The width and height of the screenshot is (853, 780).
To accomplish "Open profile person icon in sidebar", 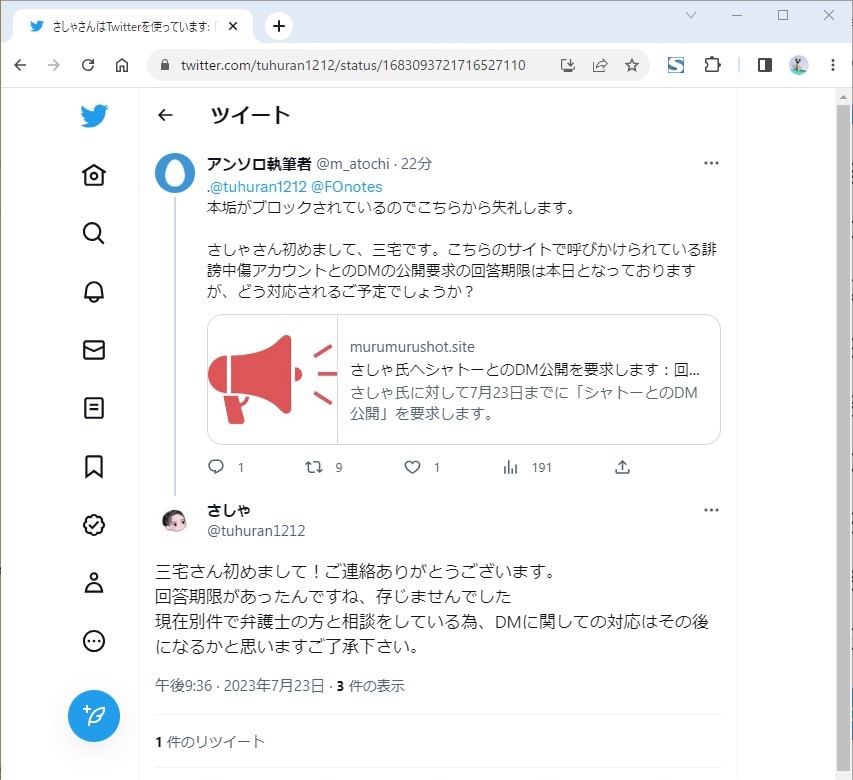I will click(x=94, y=583).
